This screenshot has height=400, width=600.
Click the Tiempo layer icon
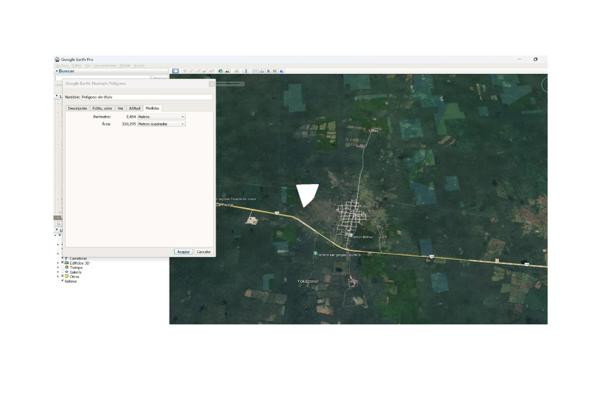pyautogui.click(x=66, y=268)
